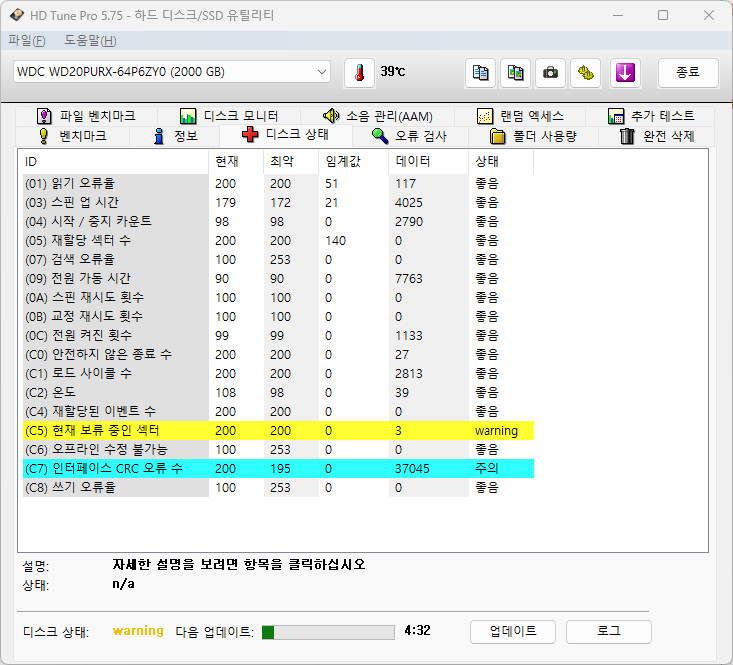
Task: Click the next update progress bar
Action: pyautogui.click(x=328, y=632)
